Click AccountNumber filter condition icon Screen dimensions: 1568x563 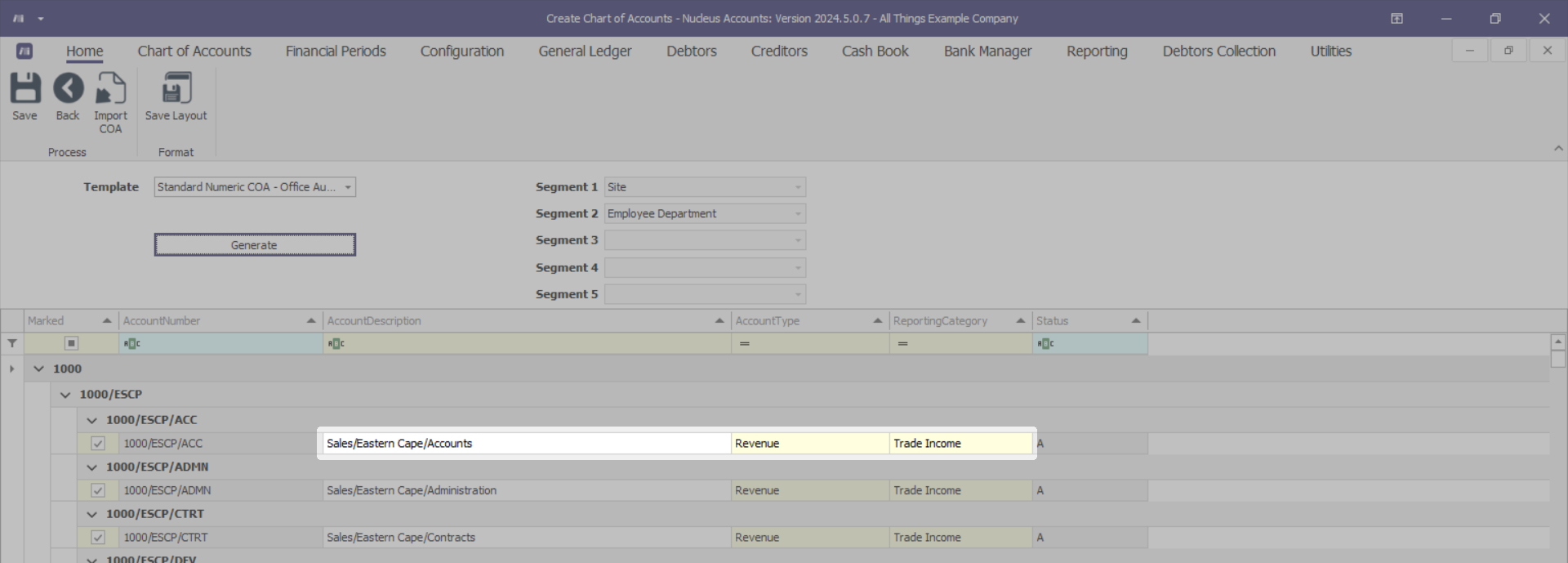click(131, 343)
